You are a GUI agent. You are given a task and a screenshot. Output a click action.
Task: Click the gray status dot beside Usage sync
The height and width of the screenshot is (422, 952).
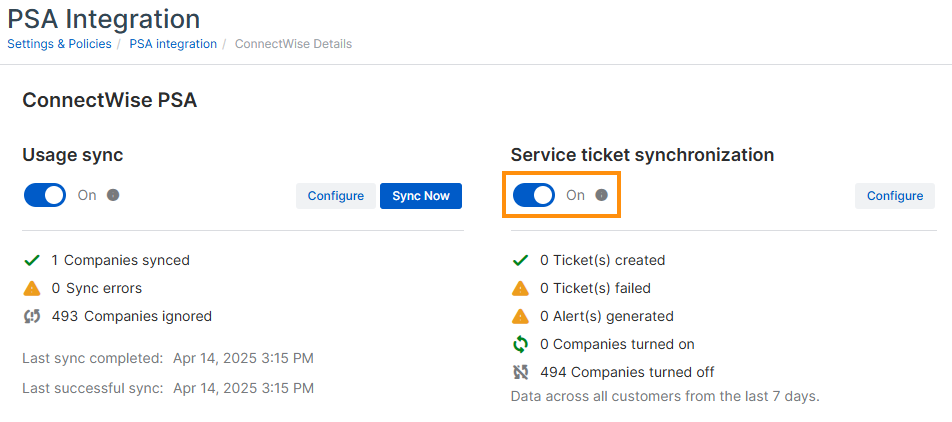[113, 195]
